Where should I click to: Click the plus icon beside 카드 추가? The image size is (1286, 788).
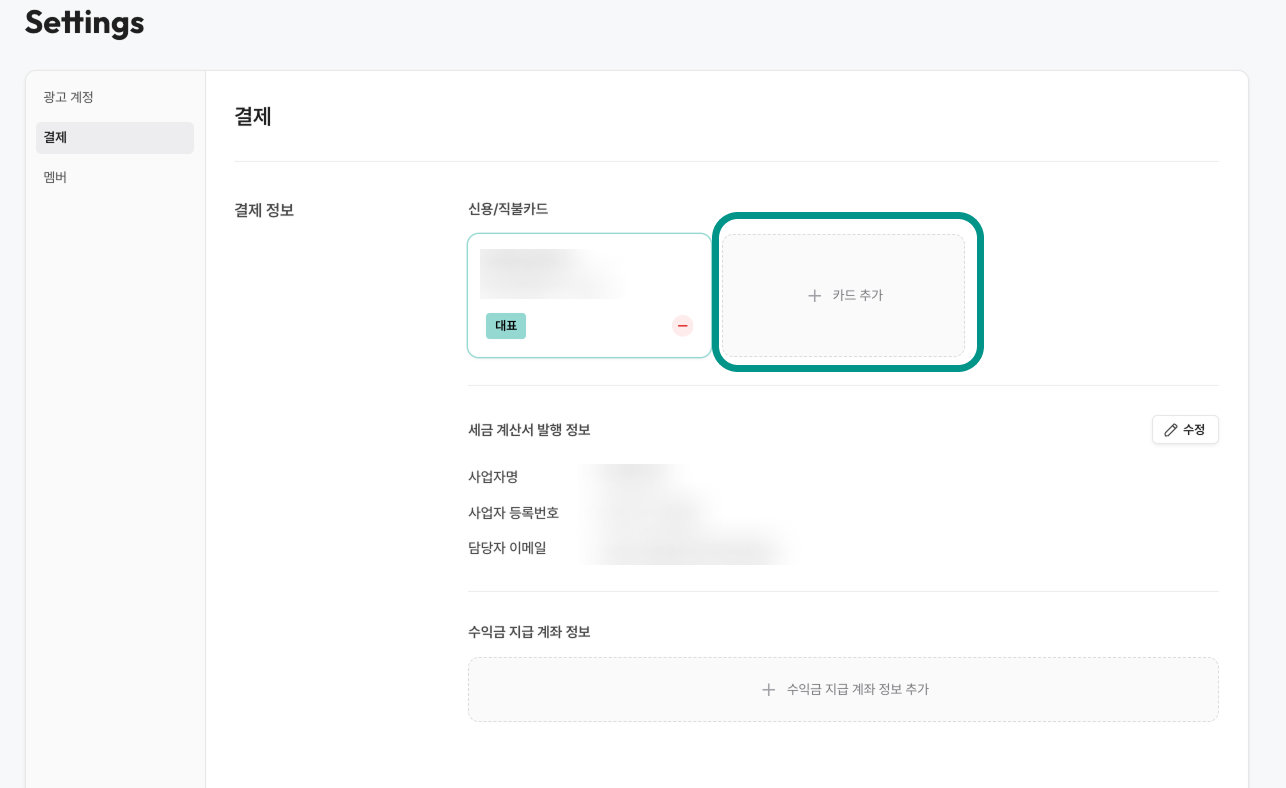point(814,296)
